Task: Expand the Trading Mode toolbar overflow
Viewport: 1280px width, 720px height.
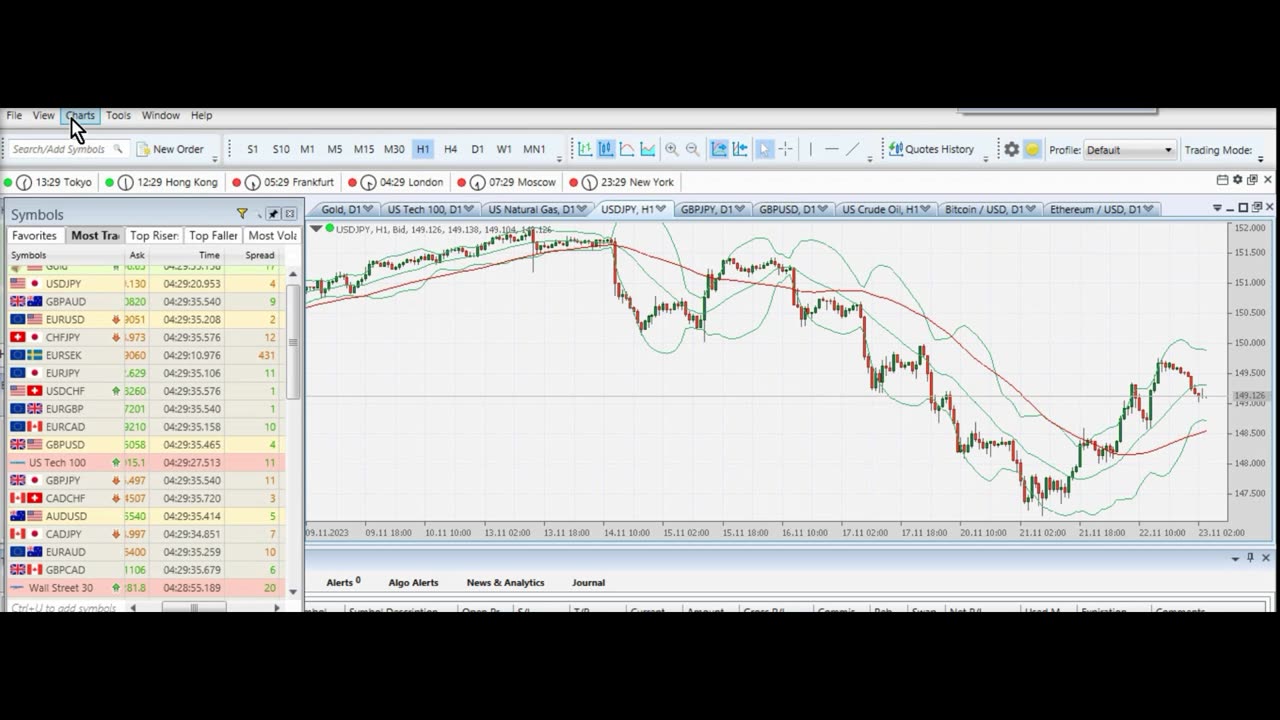Action: coord(1260,158)
